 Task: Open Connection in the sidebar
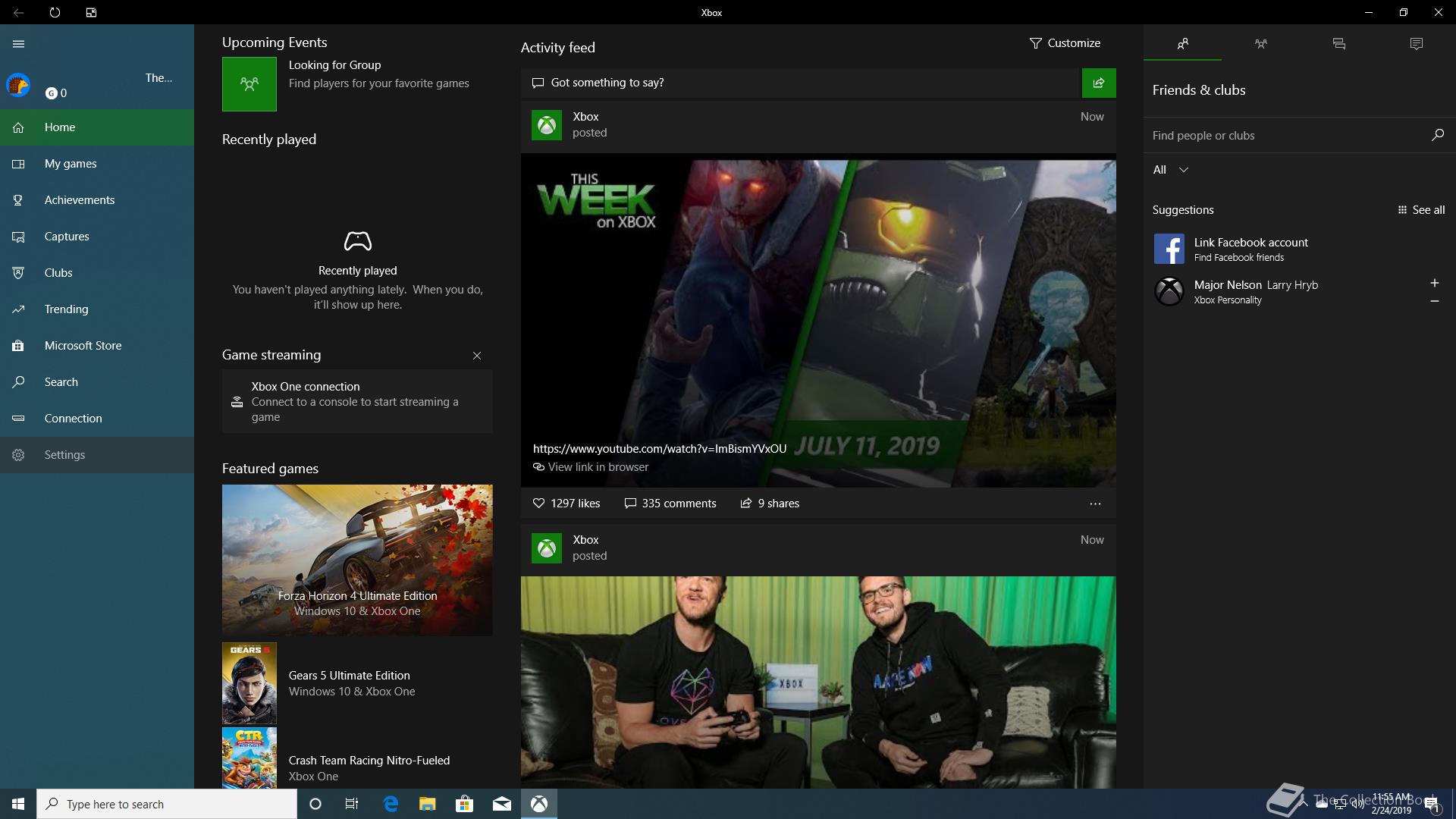(97, 419)
